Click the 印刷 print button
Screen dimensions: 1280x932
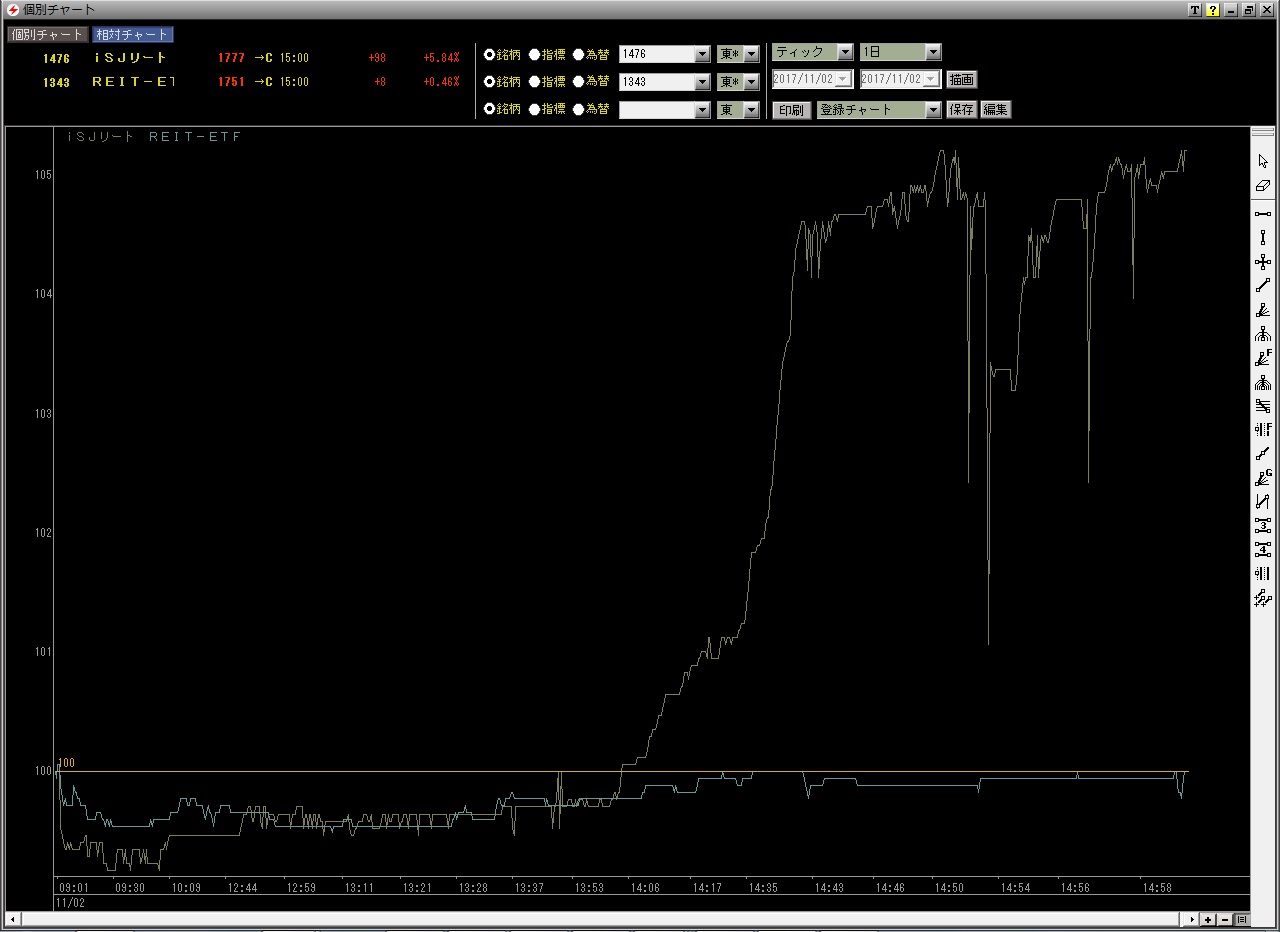(x=790, y=110)
